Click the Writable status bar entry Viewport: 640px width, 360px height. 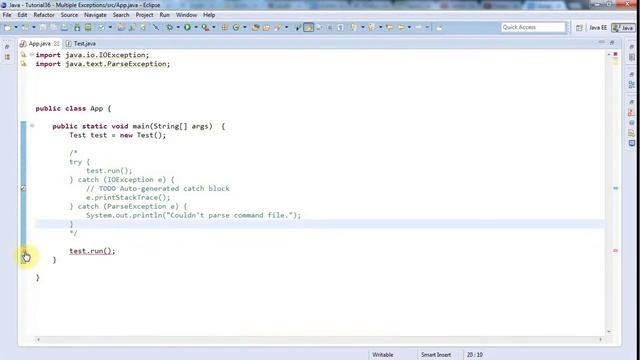(x=382, y=355)
